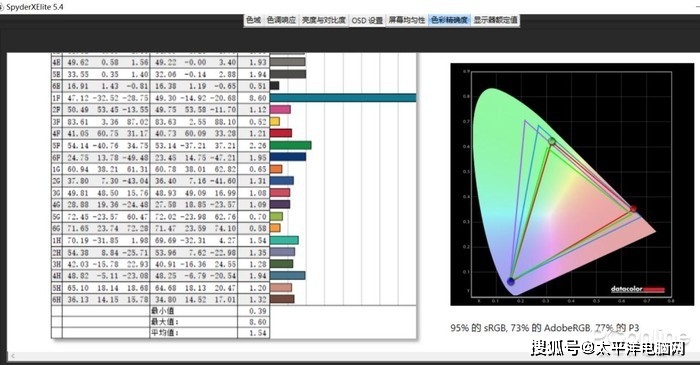
Task: Click the horizontal scrollbar left arrow
Action: [x=12, y=356]
